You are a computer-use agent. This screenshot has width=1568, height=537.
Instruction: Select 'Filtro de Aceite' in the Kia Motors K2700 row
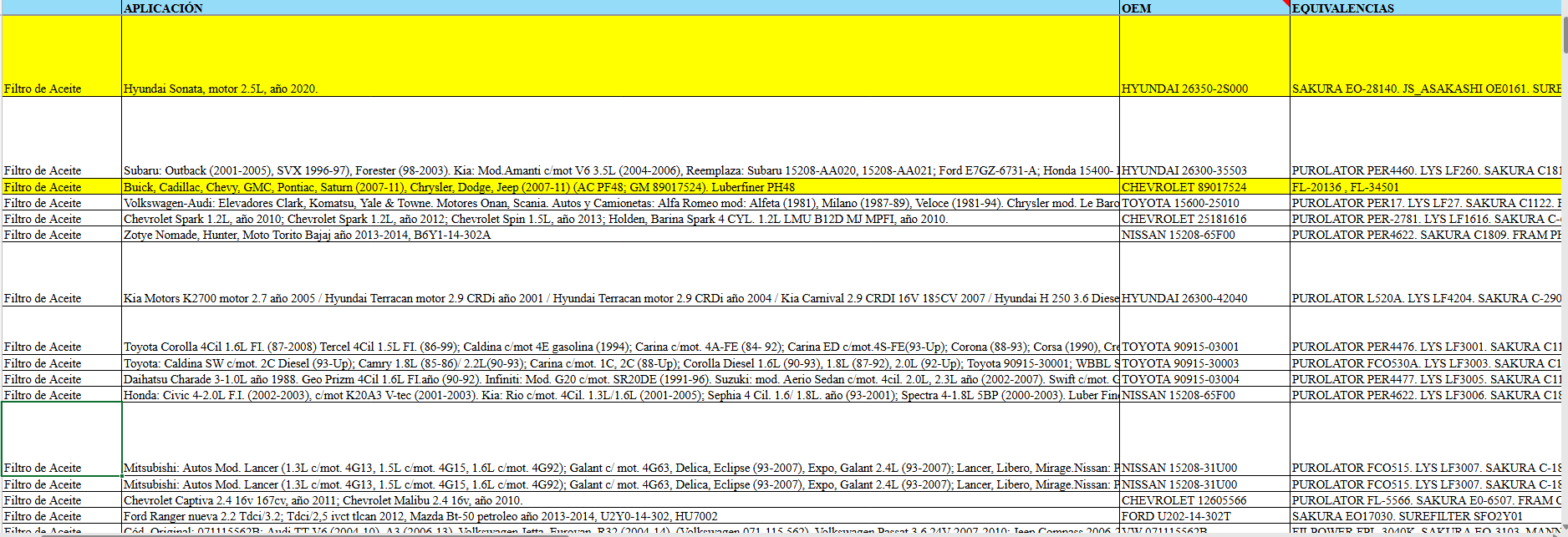tap(62, 275)
